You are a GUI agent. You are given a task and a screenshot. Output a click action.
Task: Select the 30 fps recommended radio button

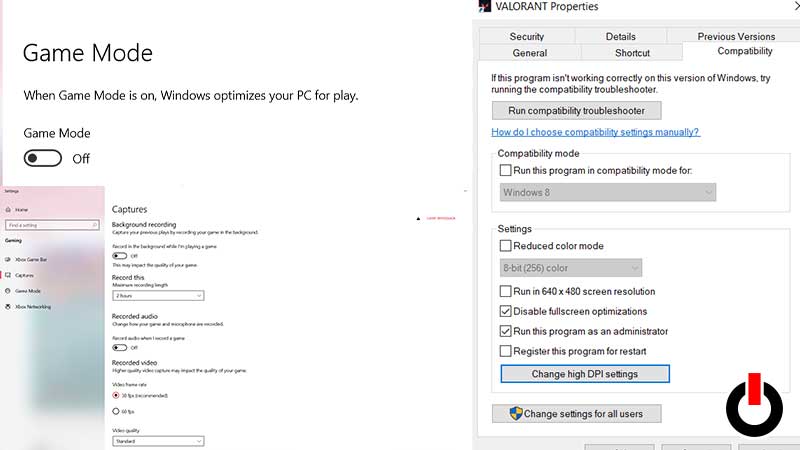click(116, 395)
